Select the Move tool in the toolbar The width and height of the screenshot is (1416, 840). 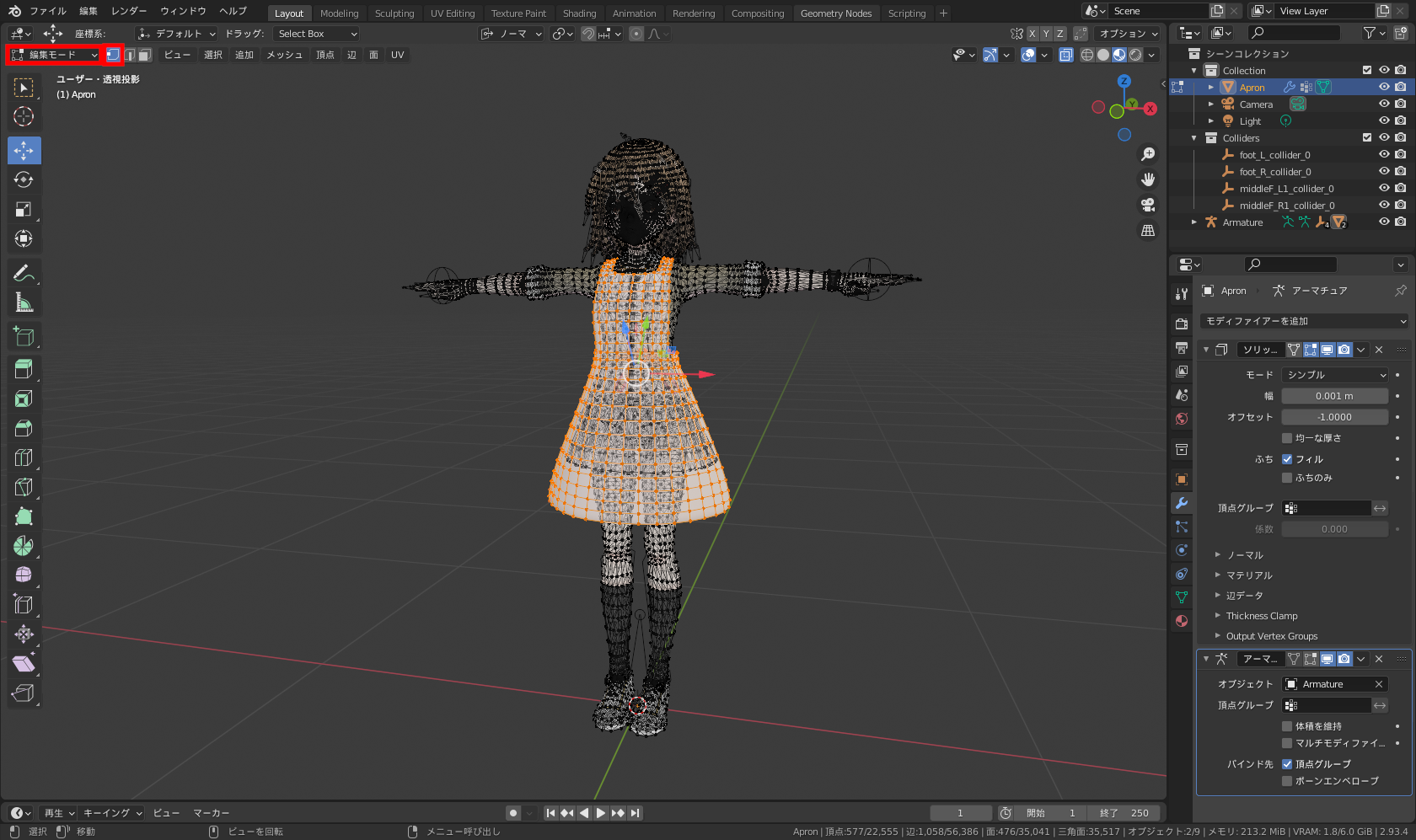(24, 151)
